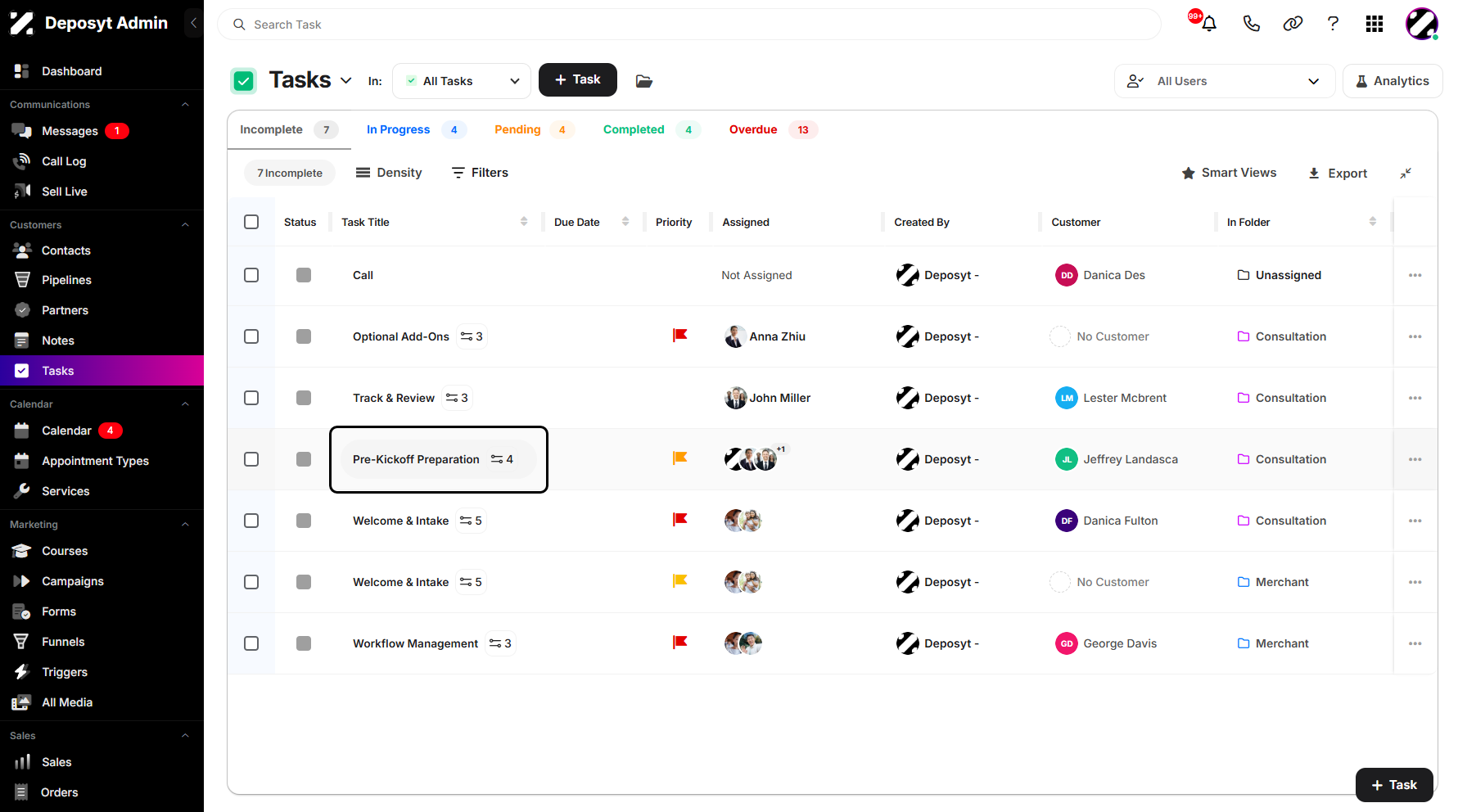The width and height of the screenshot is (1458, 812).
Task: Click the bottom-right floating Task button
Action: click(1394, 785)
